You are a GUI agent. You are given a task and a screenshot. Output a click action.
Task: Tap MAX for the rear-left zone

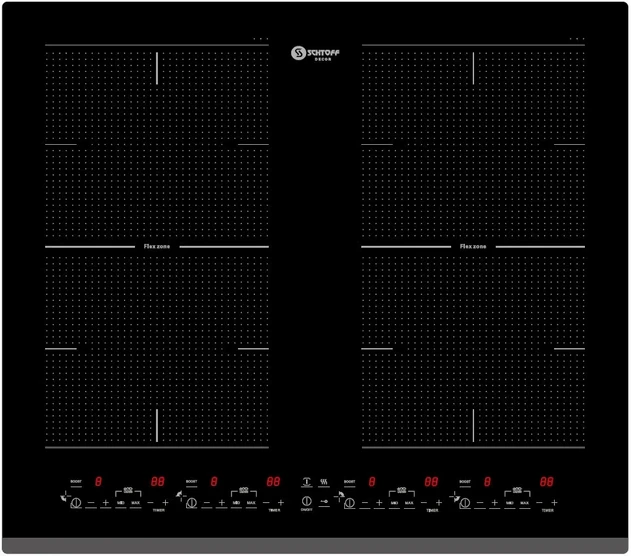coord(251,503)
